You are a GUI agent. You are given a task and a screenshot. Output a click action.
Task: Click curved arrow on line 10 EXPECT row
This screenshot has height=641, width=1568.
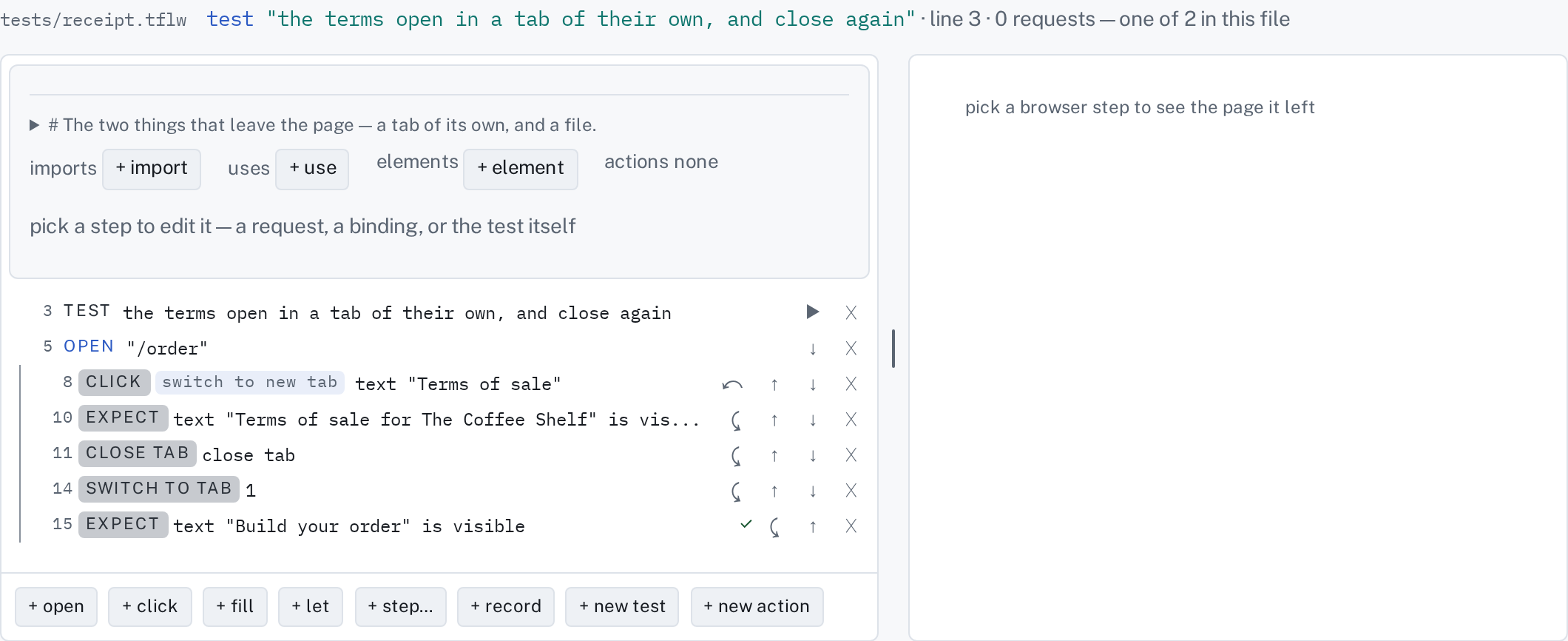click(x=736, y=420)
